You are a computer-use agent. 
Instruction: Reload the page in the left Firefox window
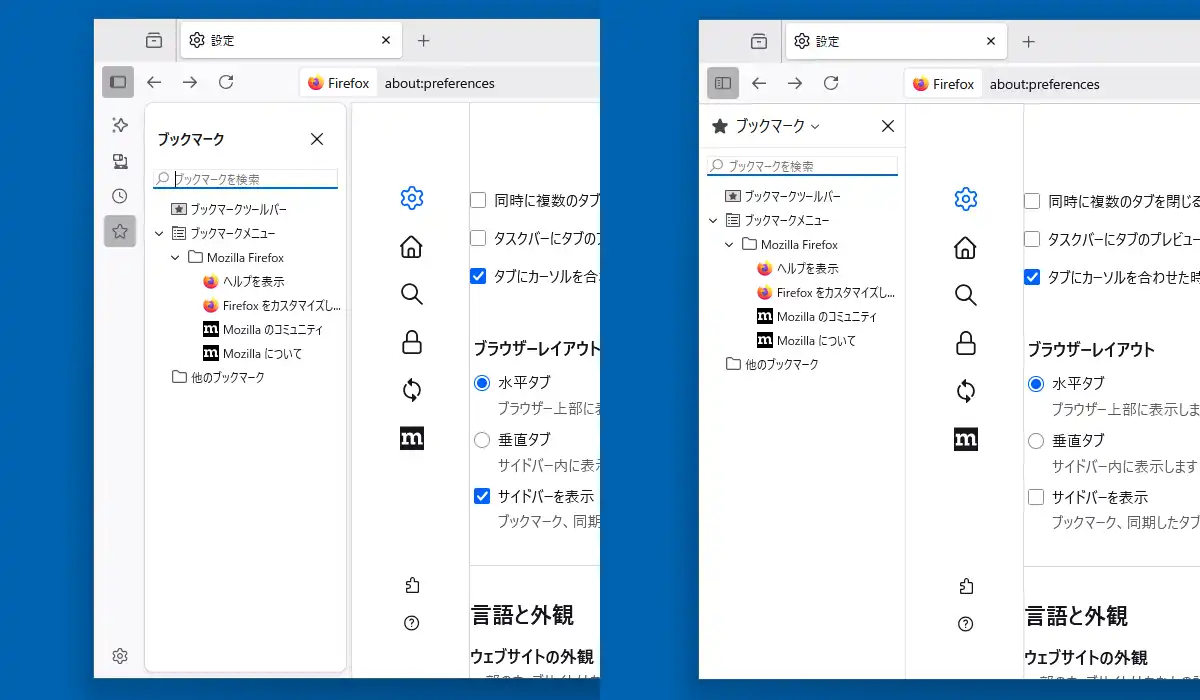(x=226, y=82)
